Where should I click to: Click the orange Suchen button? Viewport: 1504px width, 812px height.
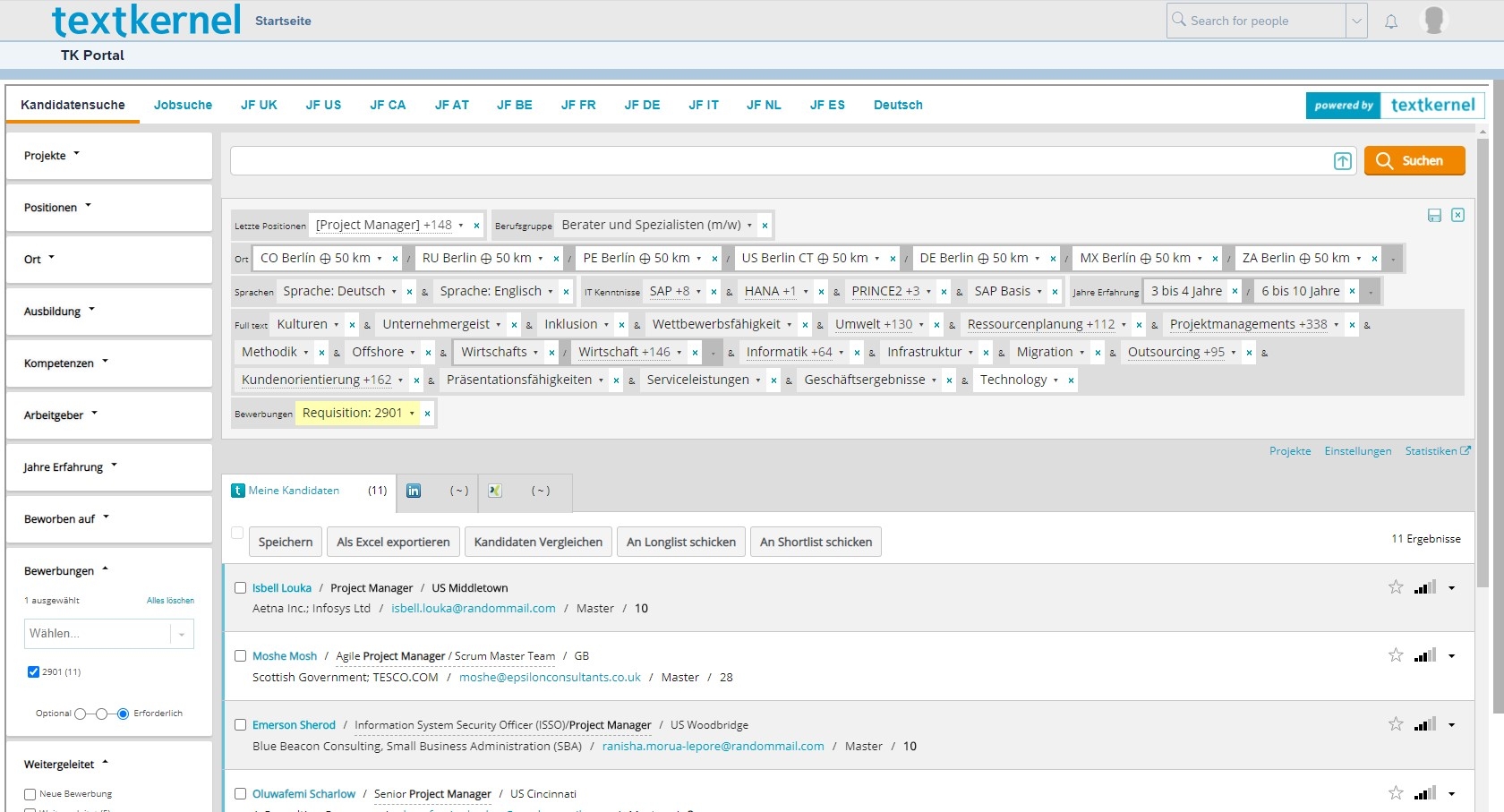tap(1414, 161)
